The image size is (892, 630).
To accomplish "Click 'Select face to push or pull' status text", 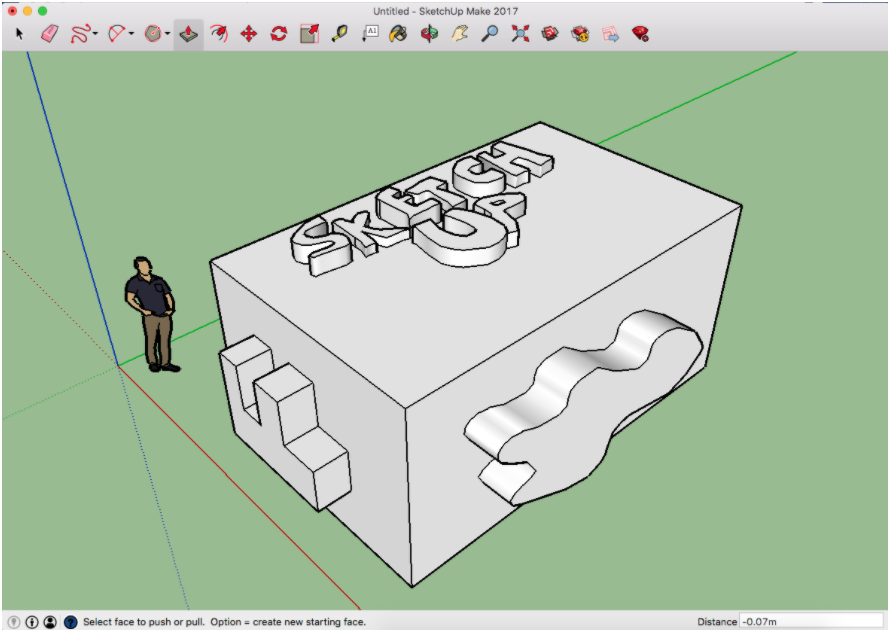I will [143, 622].
